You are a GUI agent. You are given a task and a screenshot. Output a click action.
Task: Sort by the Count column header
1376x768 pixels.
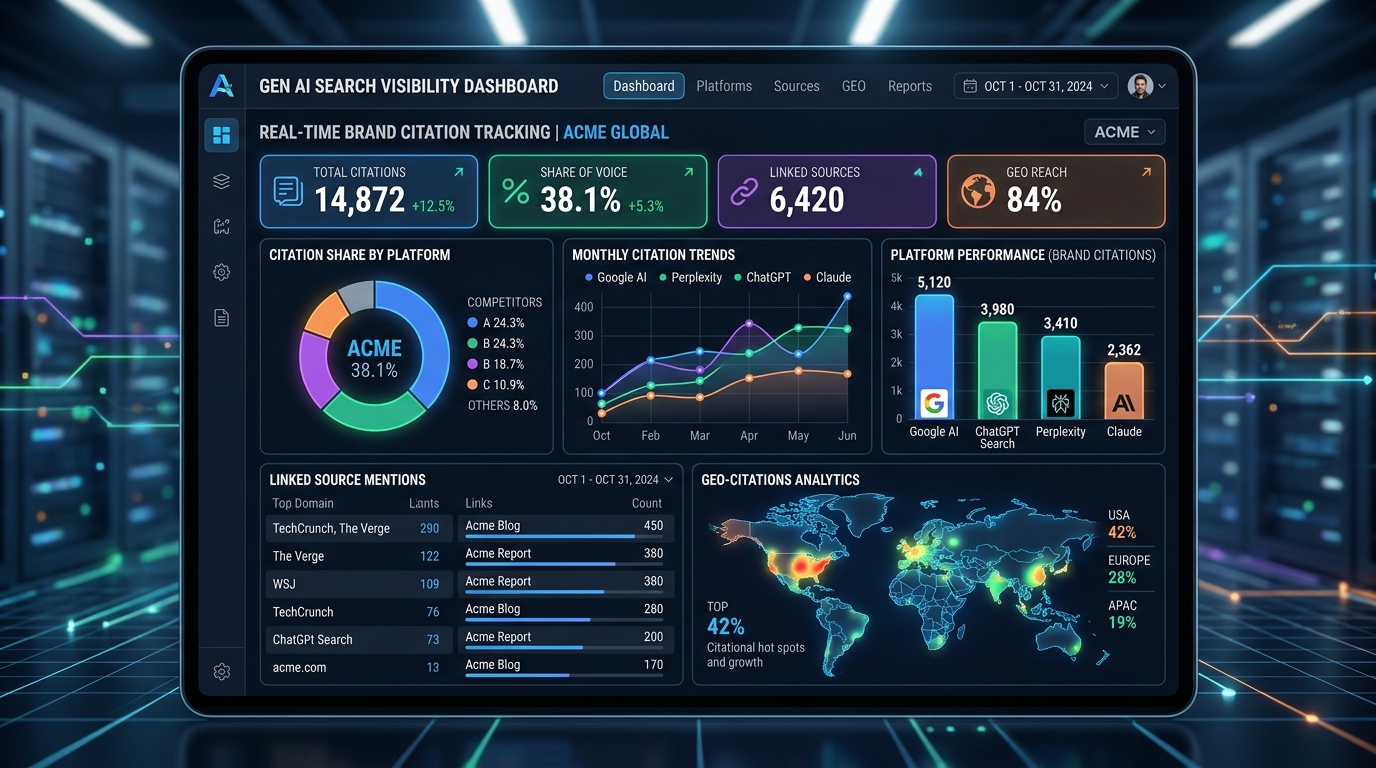pyautogui.click(x=647, y=504)
